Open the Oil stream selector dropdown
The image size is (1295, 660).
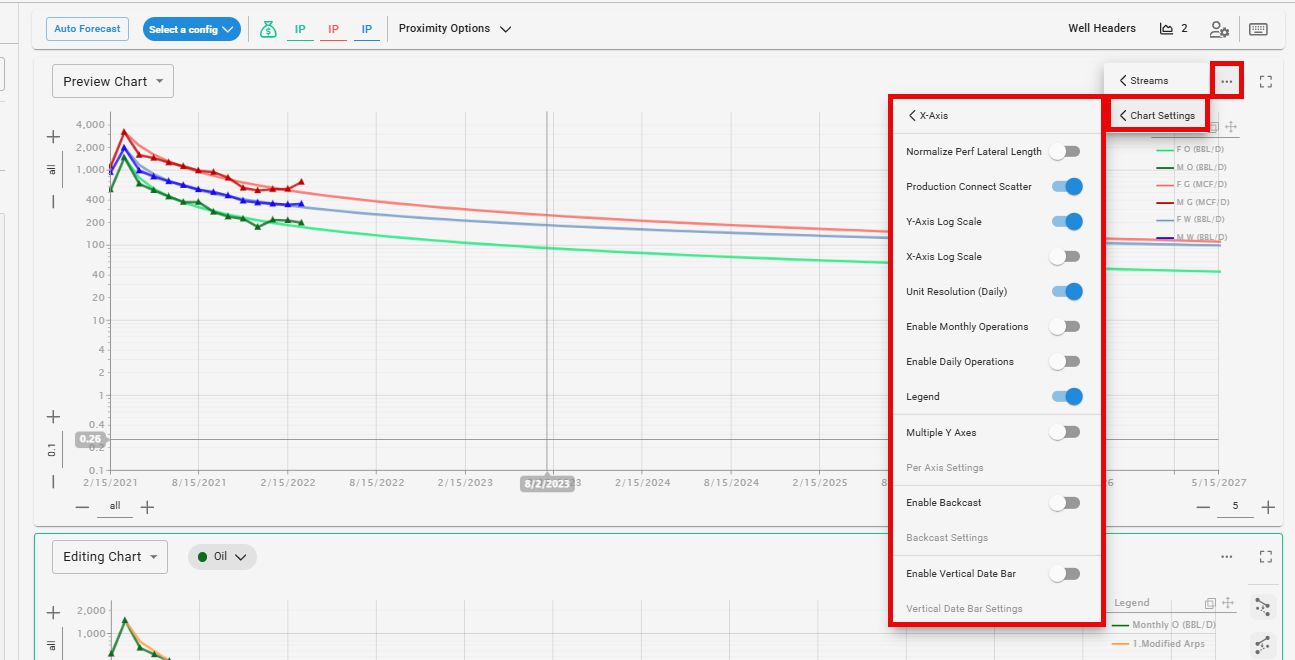(x=222, y=557)
